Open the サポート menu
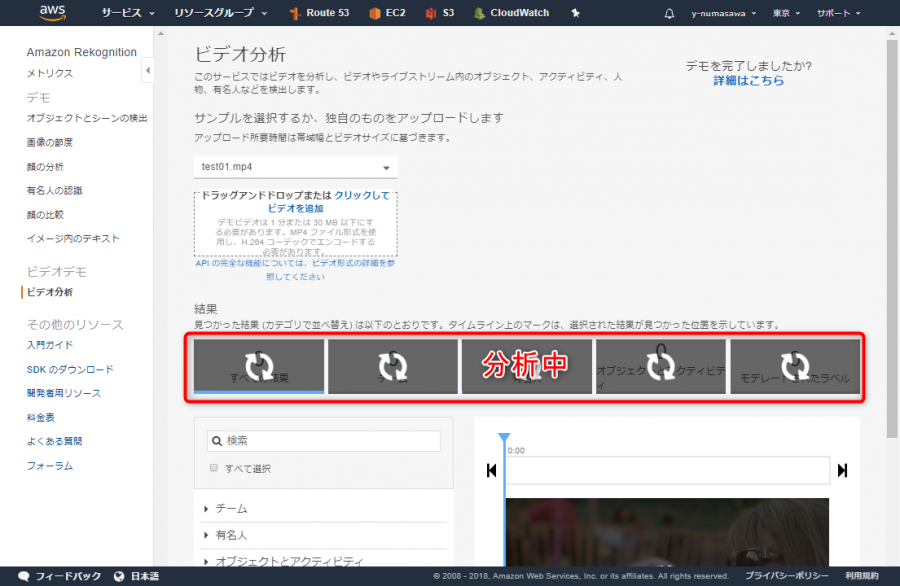 click(x=839, y=13)
